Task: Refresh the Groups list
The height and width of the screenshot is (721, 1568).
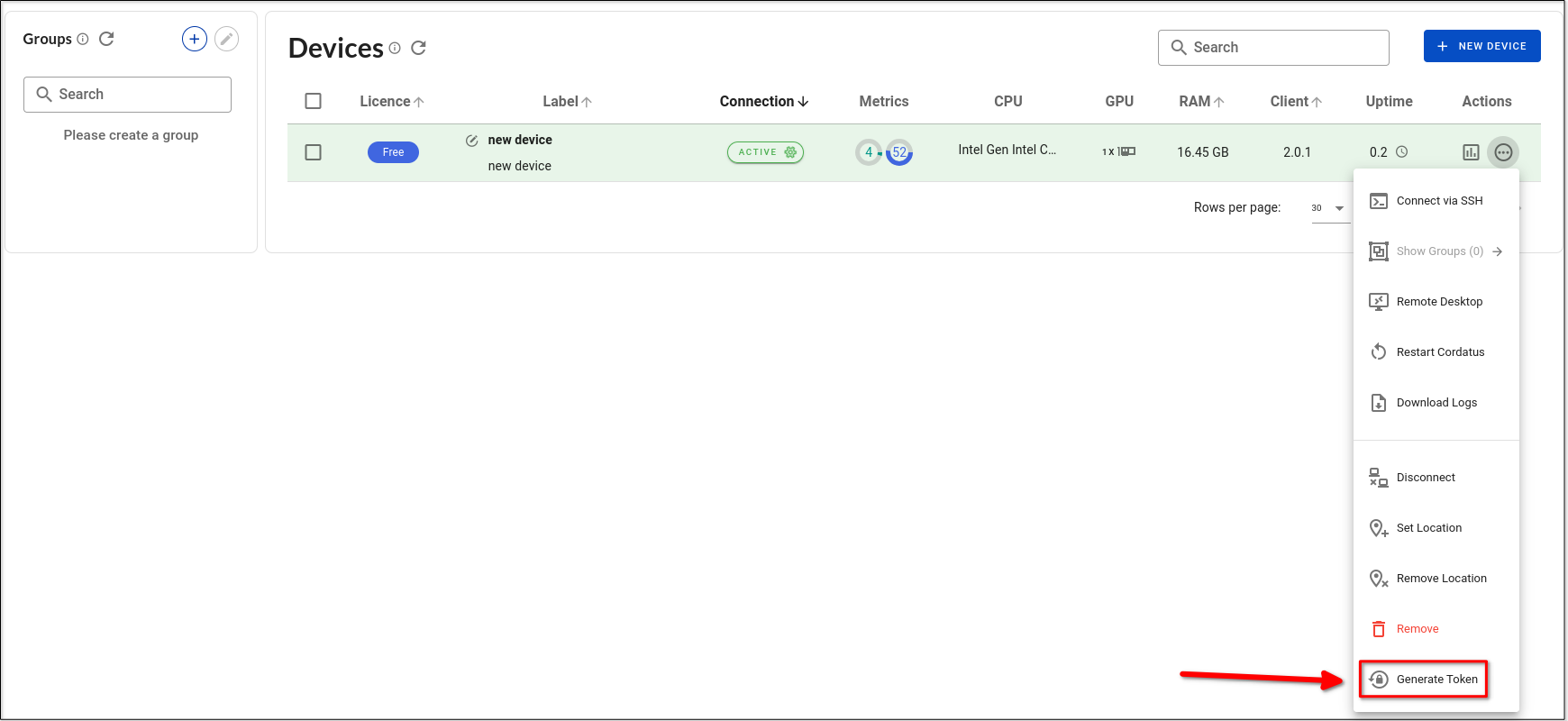Action: point(106,39)
